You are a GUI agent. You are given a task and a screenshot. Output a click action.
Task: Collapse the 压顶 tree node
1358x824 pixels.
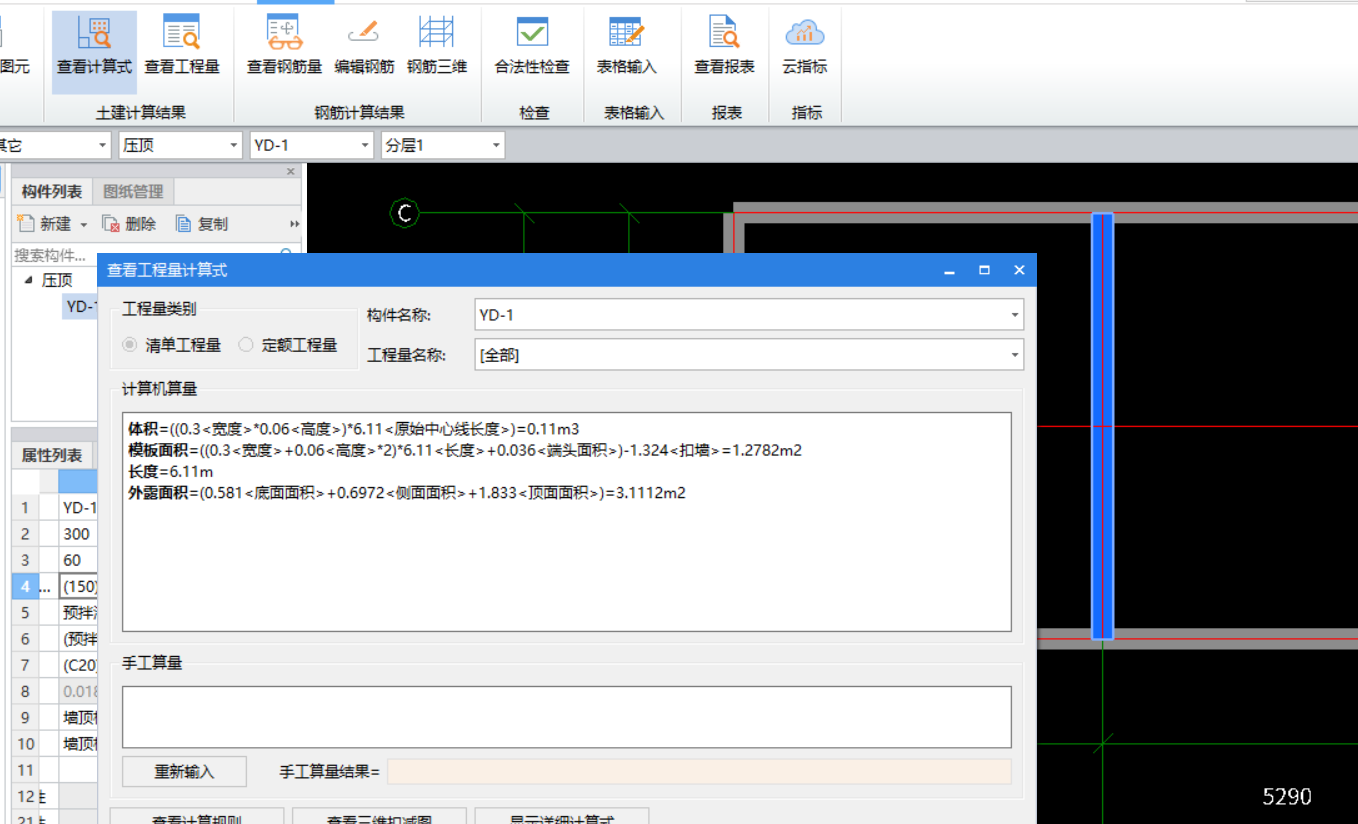[x=28, y=280]
